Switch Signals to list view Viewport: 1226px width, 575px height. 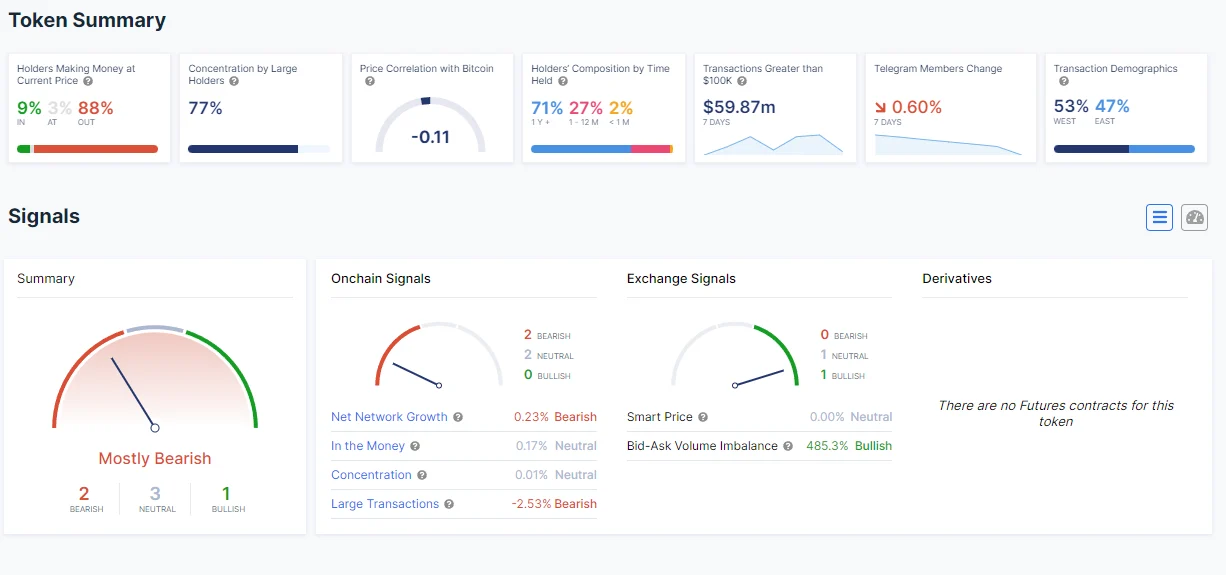tap(1159, 217)
